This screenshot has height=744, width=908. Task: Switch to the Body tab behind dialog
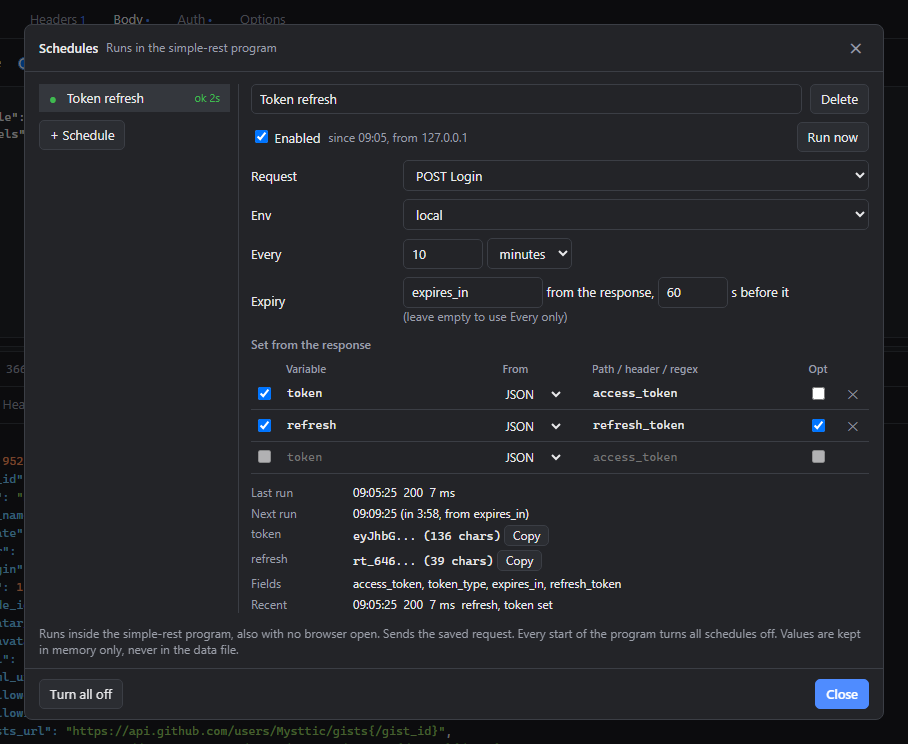point(131,19)
